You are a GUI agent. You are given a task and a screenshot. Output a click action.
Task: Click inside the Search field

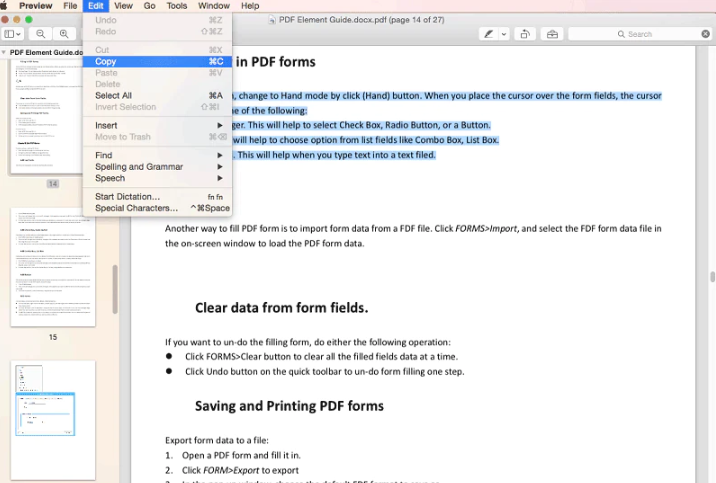click(x=639, y=34)
